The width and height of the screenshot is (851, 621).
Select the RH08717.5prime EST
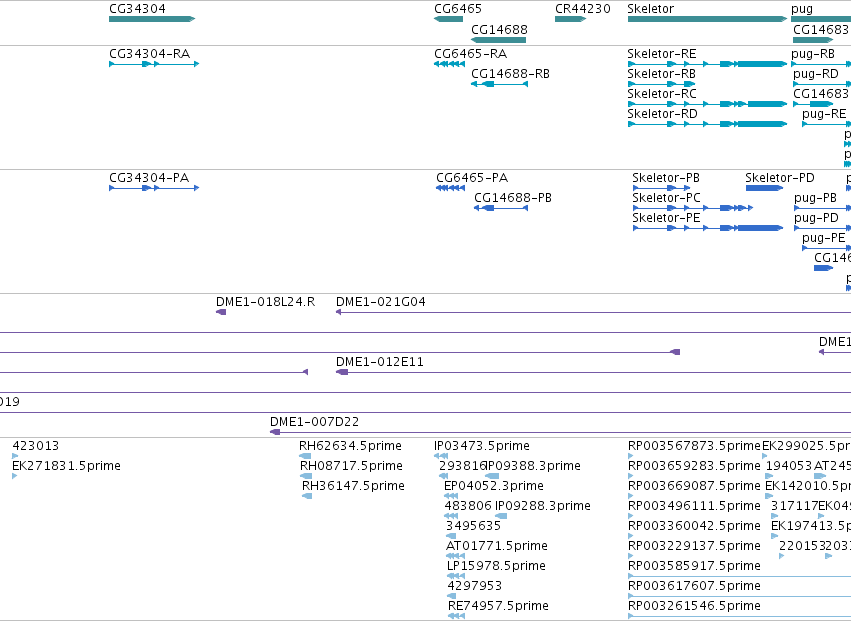click(306, 477)
